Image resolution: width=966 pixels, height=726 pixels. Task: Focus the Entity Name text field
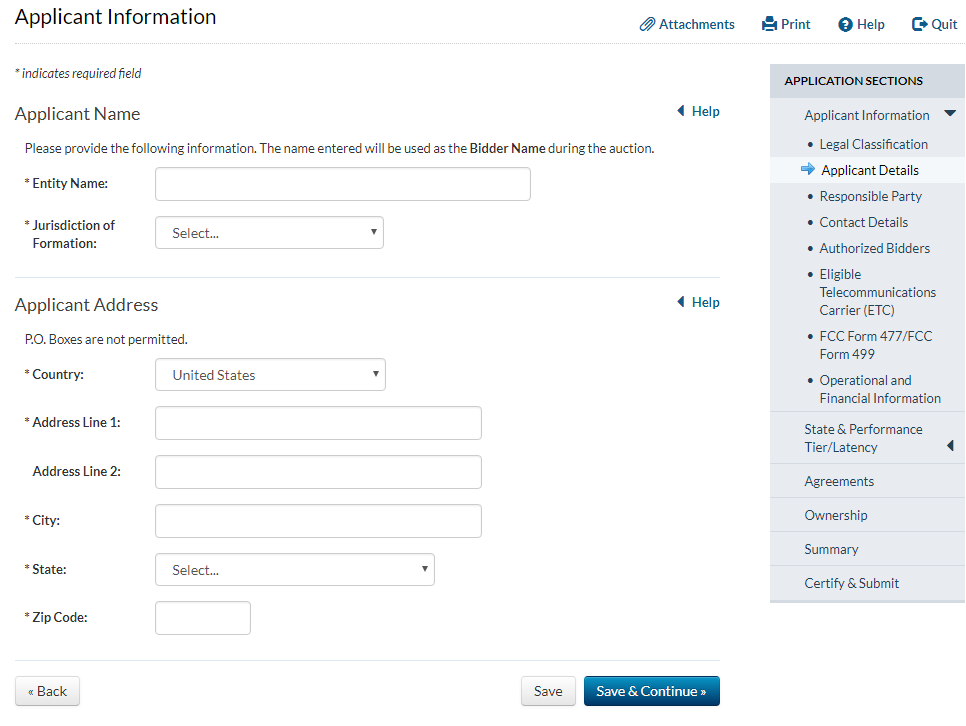(342, 184)
